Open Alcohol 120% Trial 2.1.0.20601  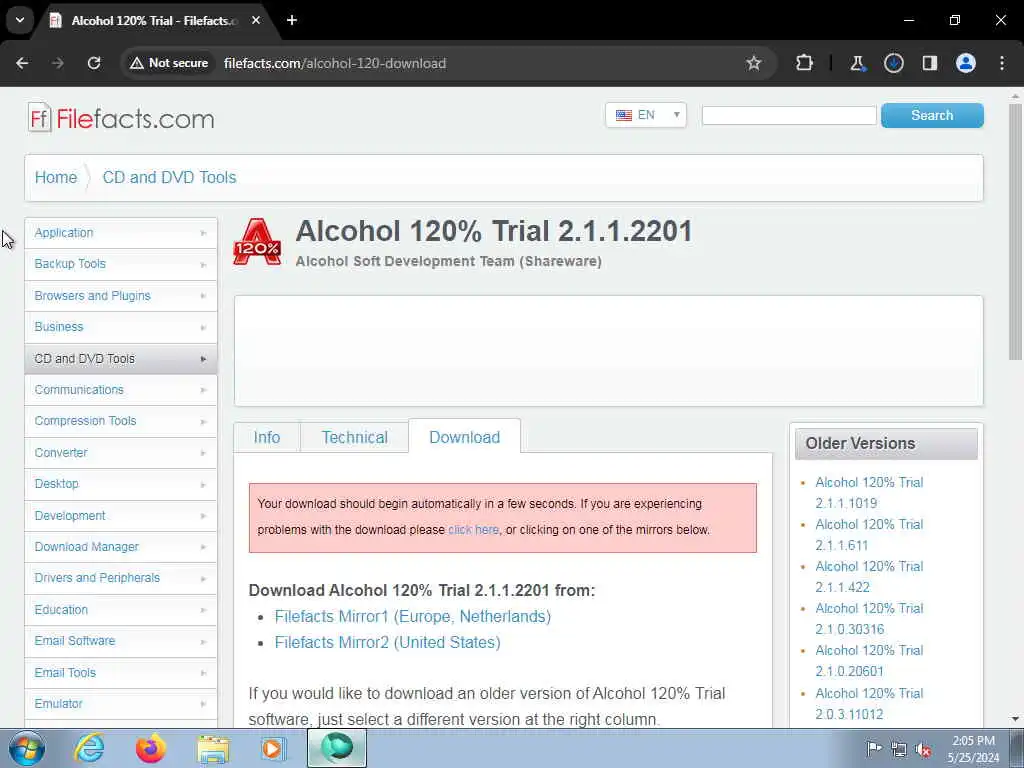click(869, 660)
